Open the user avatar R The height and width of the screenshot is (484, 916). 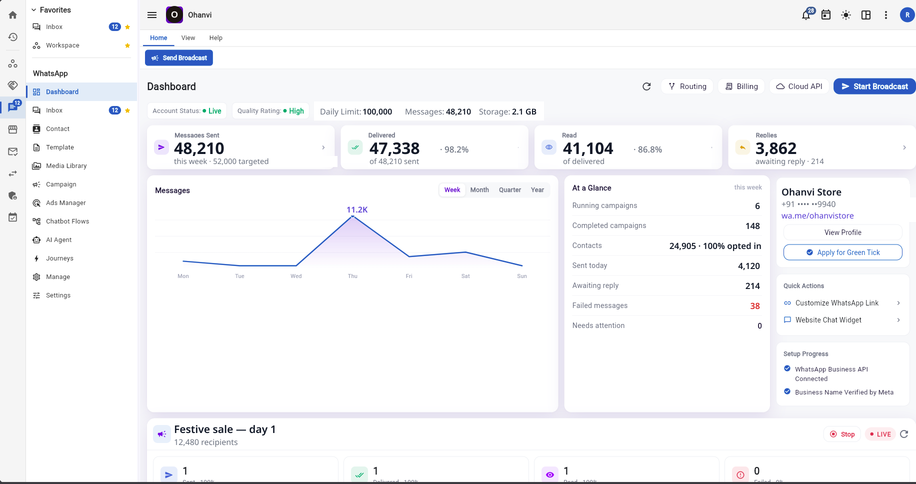click(x=906, y=15)
